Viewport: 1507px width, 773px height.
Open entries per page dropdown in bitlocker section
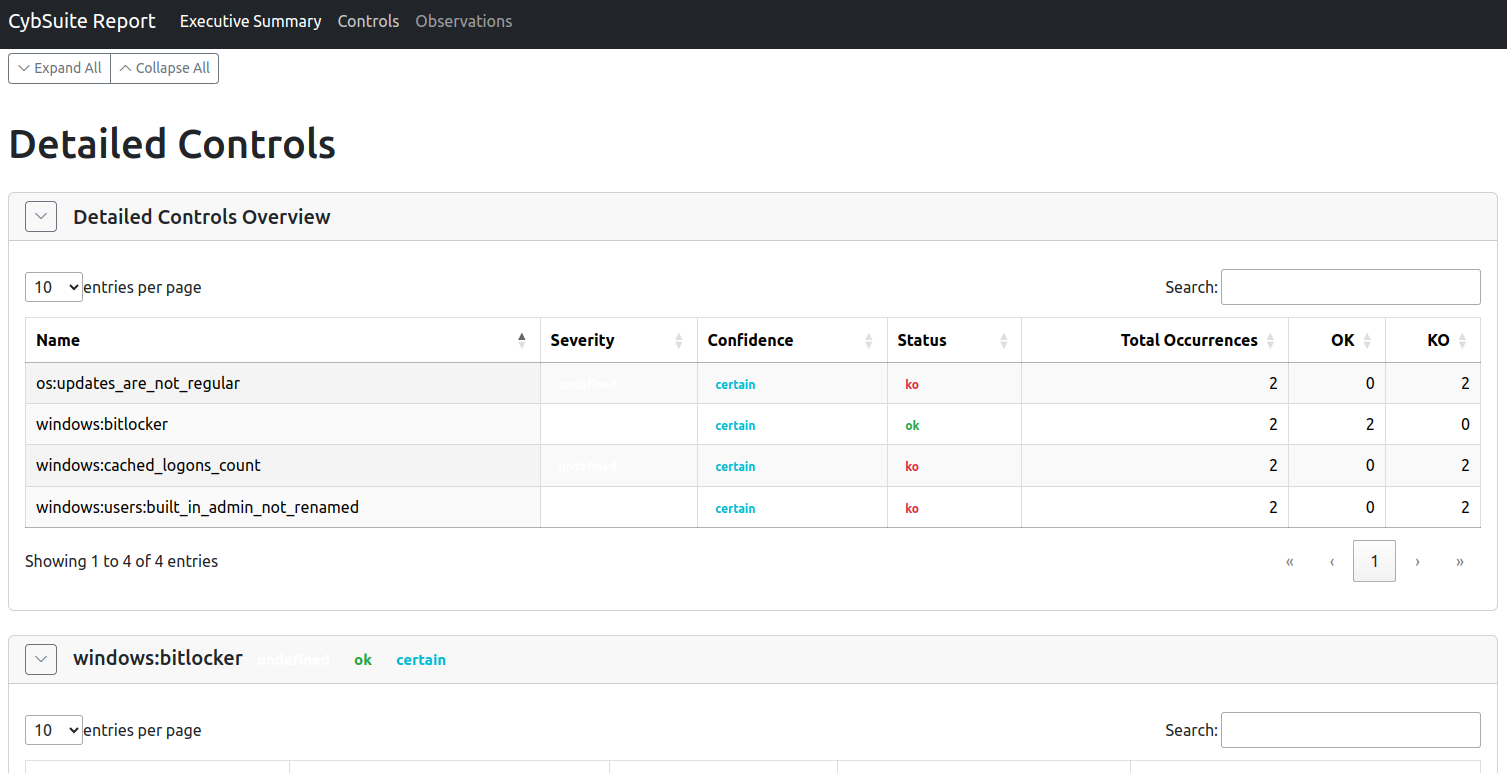54,730
